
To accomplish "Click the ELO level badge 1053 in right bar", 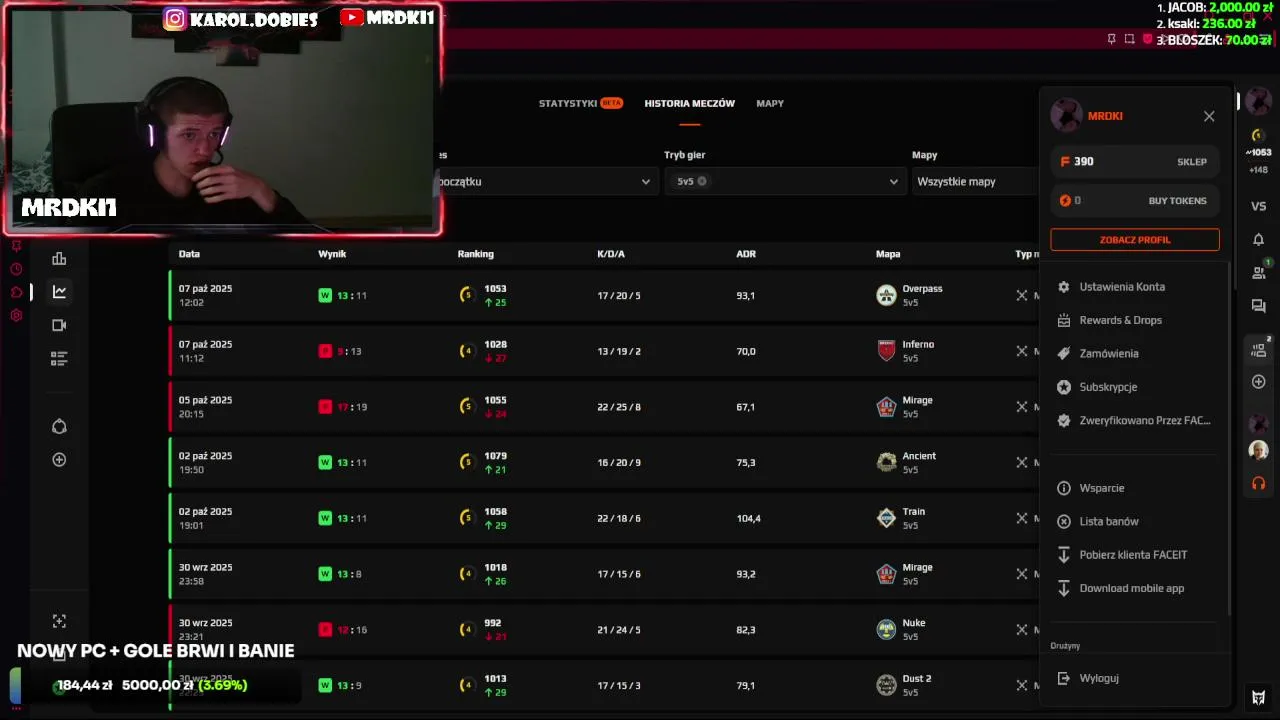I will (x=1259, y=144).
